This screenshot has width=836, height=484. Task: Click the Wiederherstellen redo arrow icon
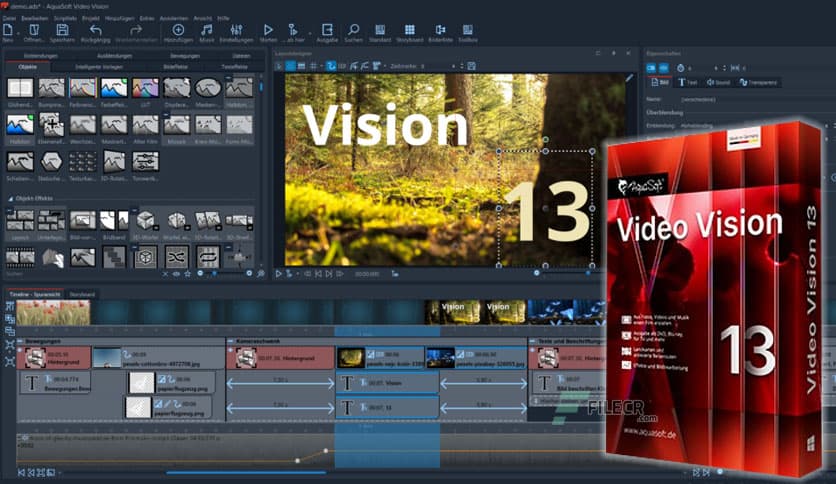click(x=136, y=32)
